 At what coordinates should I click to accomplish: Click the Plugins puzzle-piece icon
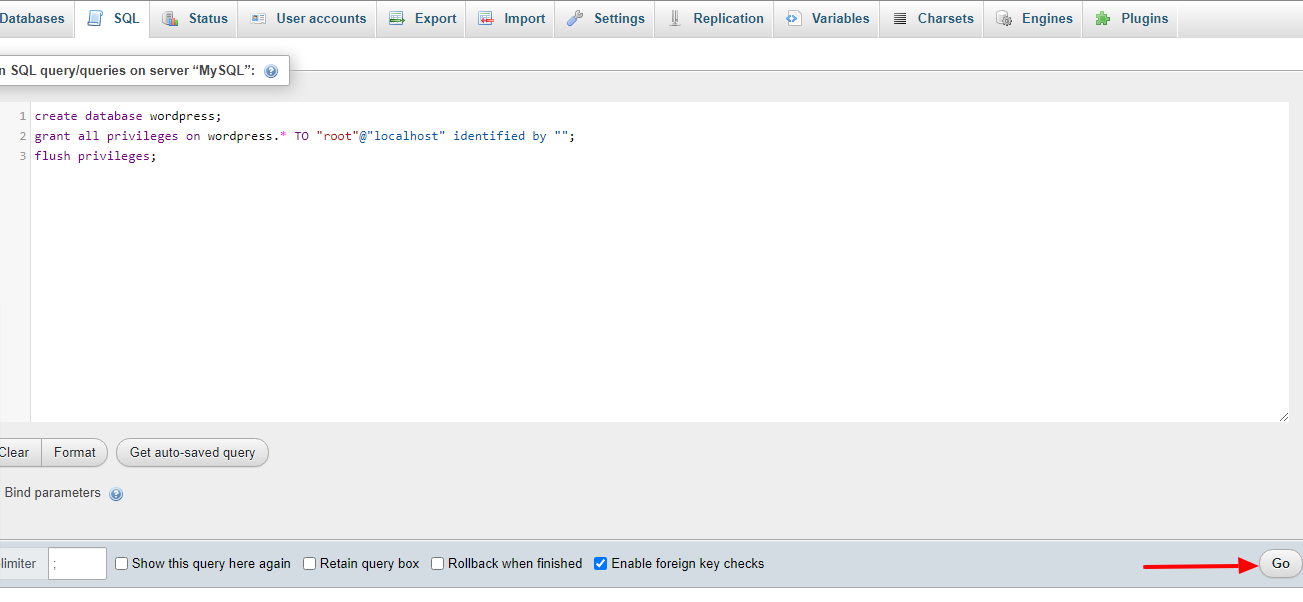[1103, 18]
